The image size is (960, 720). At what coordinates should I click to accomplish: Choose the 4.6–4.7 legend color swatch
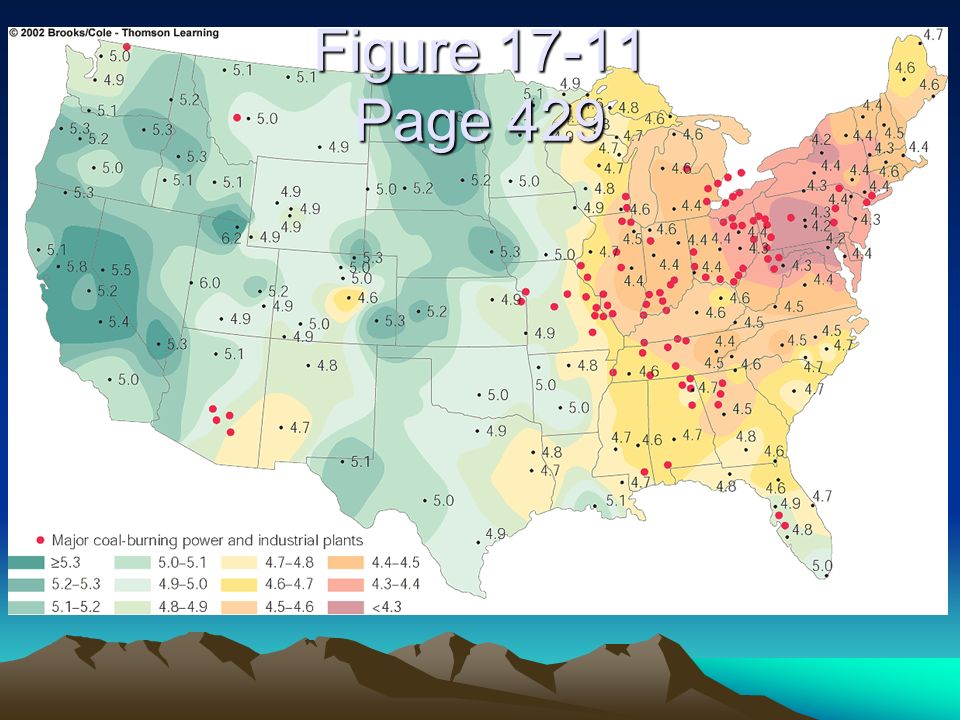[x=239, y=585]
